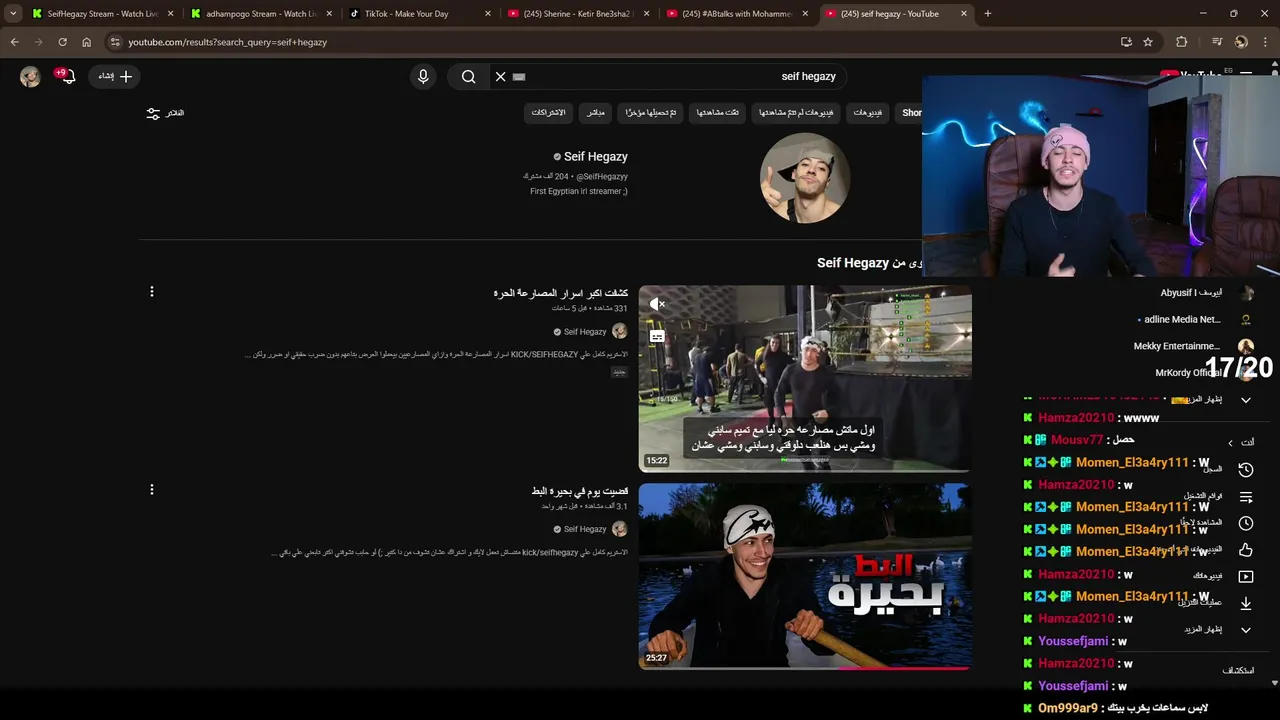Open Downloads icon in the sidebar
Viewport: 1280px width, 720px height.
pyautogui.click(x=1246, y=603)
